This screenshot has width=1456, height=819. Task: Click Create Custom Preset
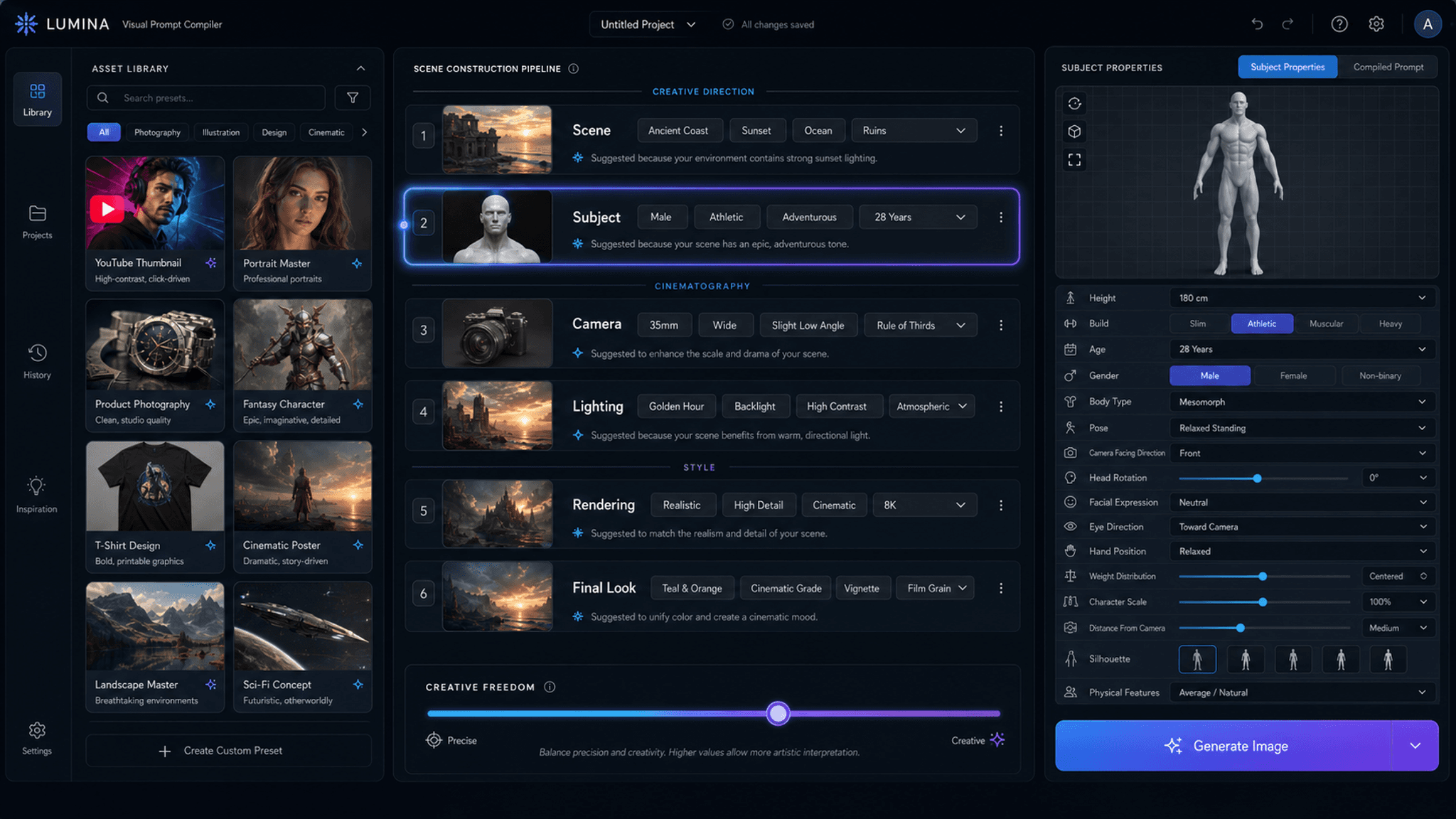coord(228,751)
